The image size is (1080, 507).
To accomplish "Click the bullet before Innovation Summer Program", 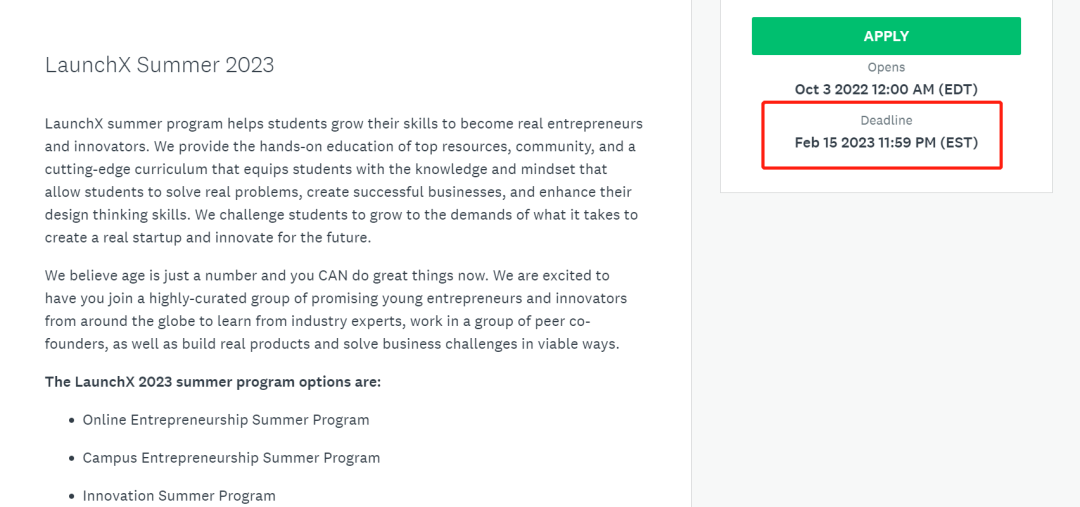I will point(72,496).
